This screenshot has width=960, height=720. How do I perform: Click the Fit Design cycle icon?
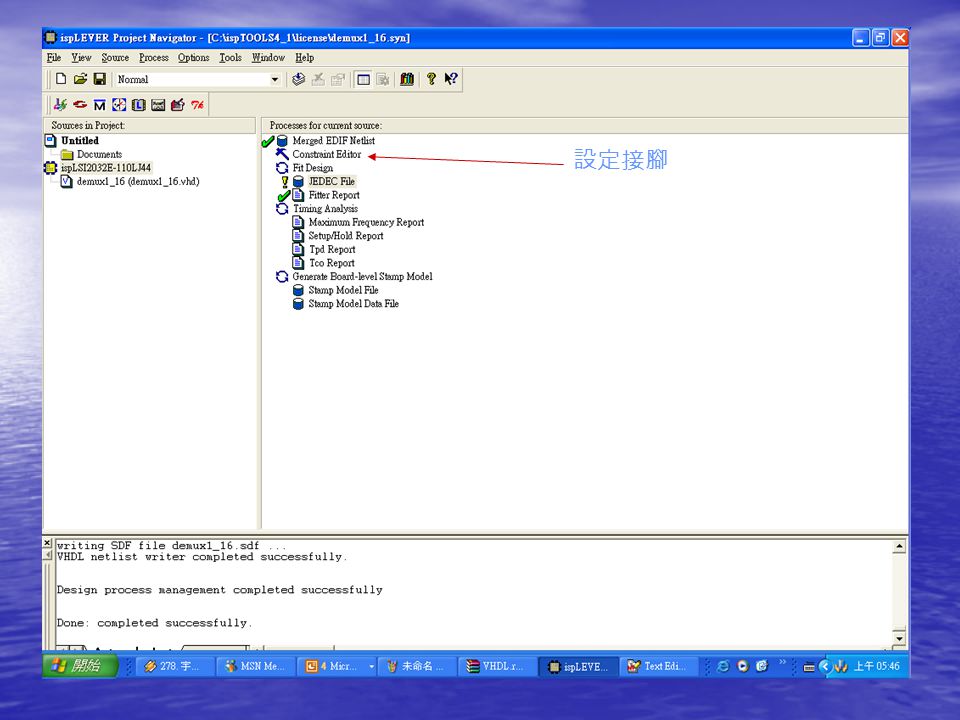[282, 168]
